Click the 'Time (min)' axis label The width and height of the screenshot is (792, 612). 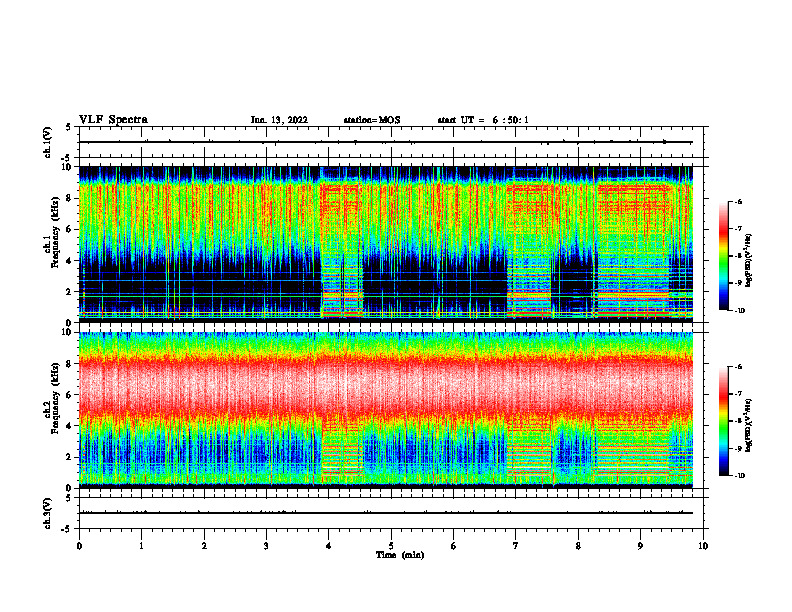click(x=400, y=555)
